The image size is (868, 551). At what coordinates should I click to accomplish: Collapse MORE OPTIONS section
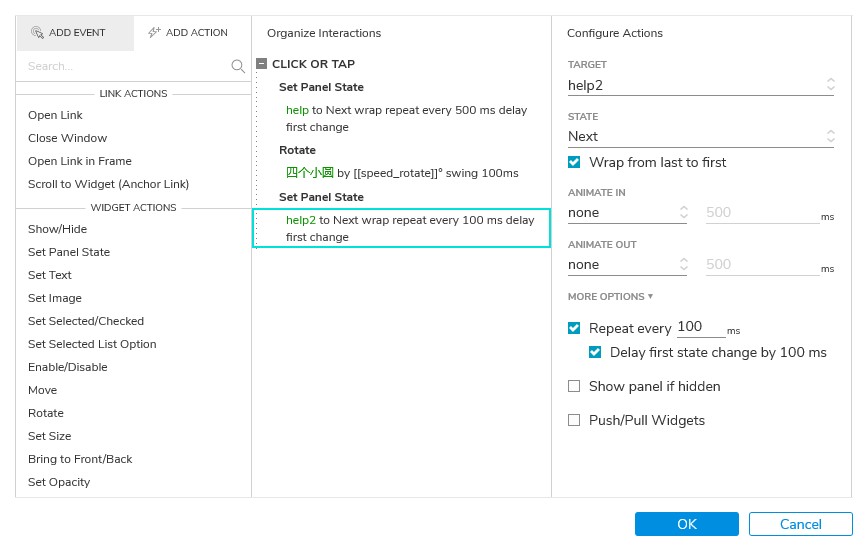click(611, 297)
